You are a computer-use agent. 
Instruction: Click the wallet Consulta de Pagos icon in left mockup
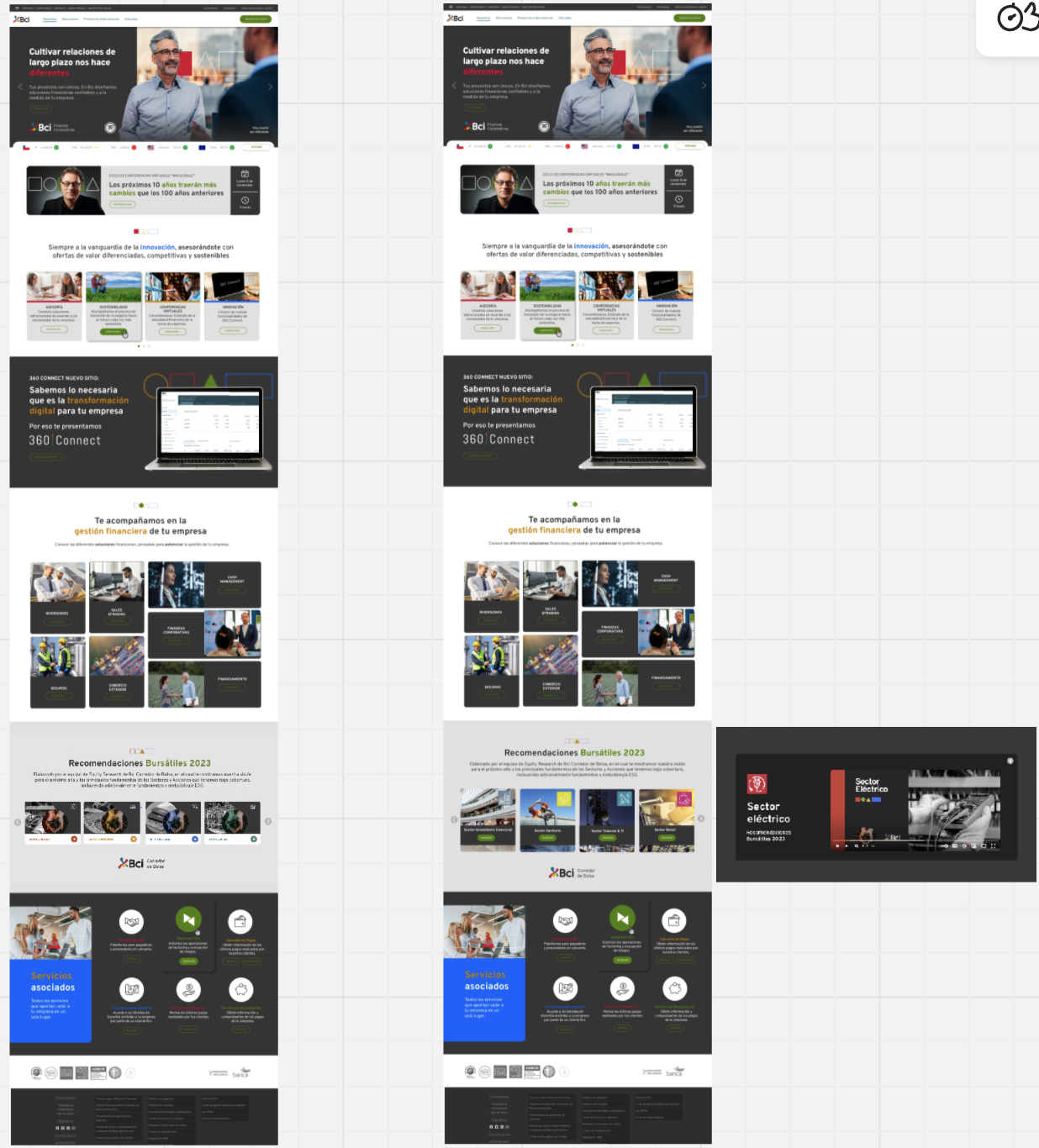(240, 921)
